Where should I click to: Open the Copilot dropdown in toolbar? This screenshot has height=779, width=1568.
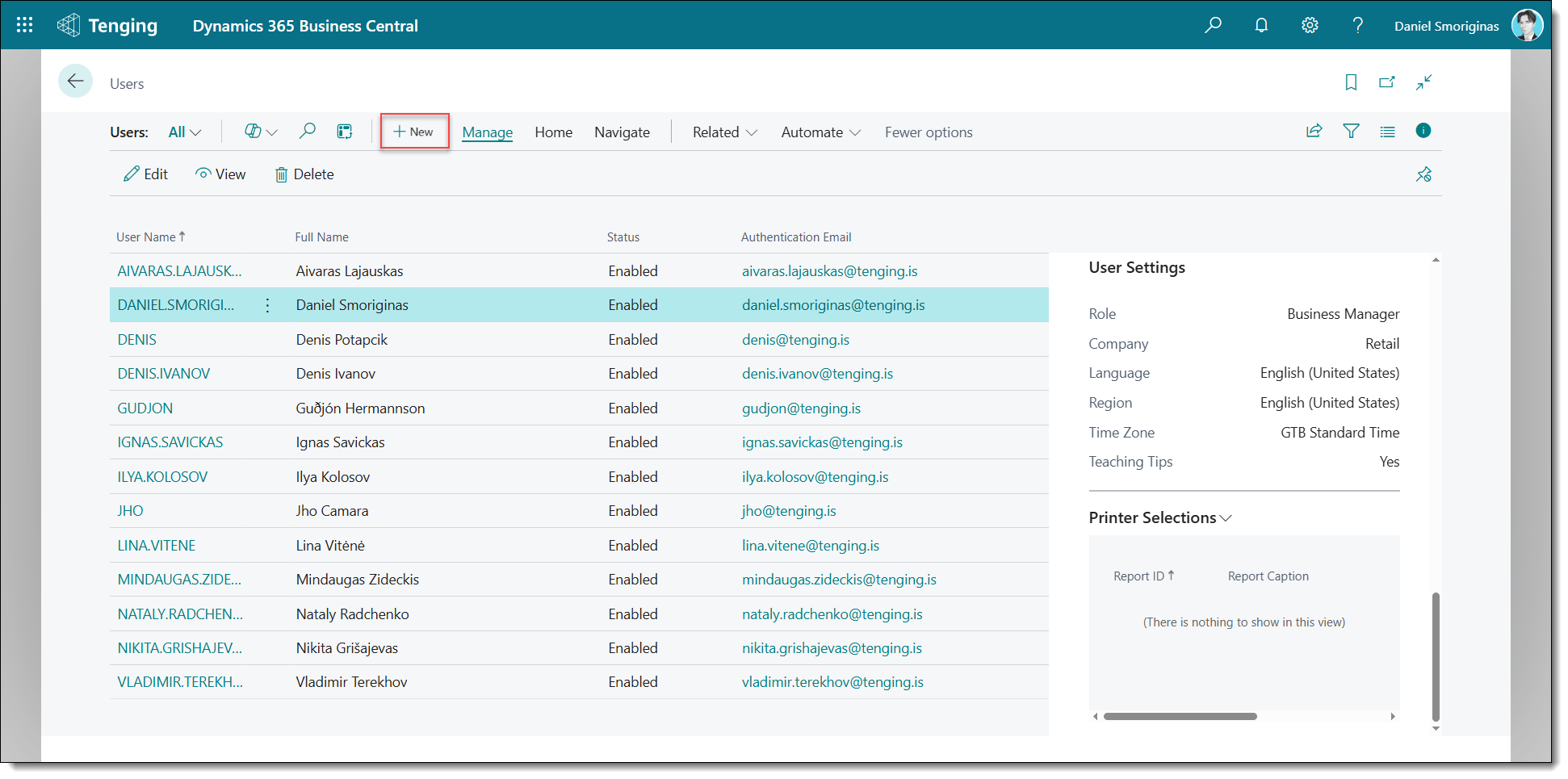[261, 132]
